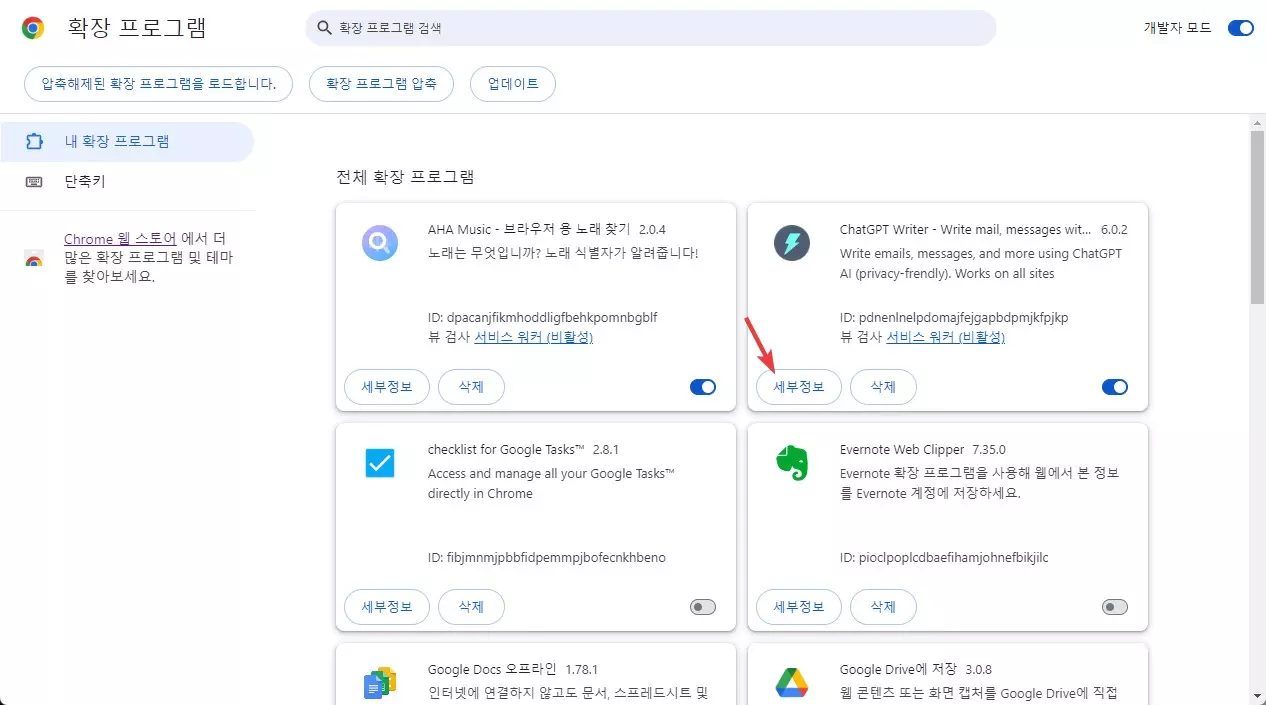Open ChatGPT Writer 서비스 워커 (비활성) link
The width and height of the screenshot is (1266, 705).
click(x=946, y=338)
